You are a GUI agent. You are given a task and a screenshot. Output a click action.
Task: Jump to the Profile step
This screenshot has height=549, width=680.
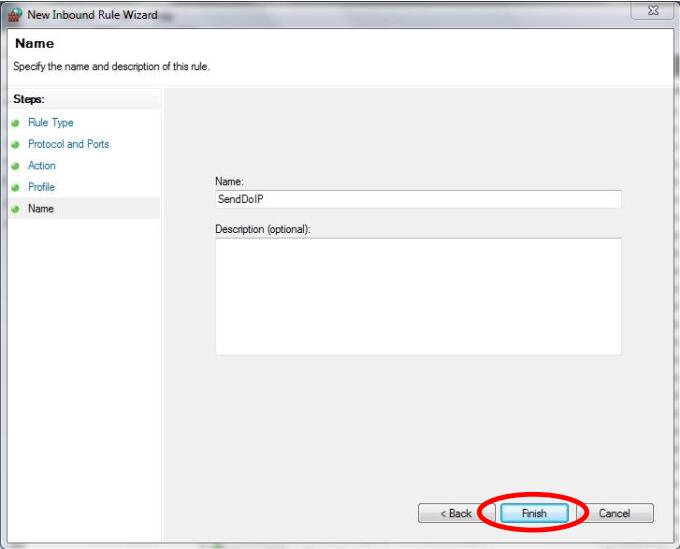click(x=41, y=187)
